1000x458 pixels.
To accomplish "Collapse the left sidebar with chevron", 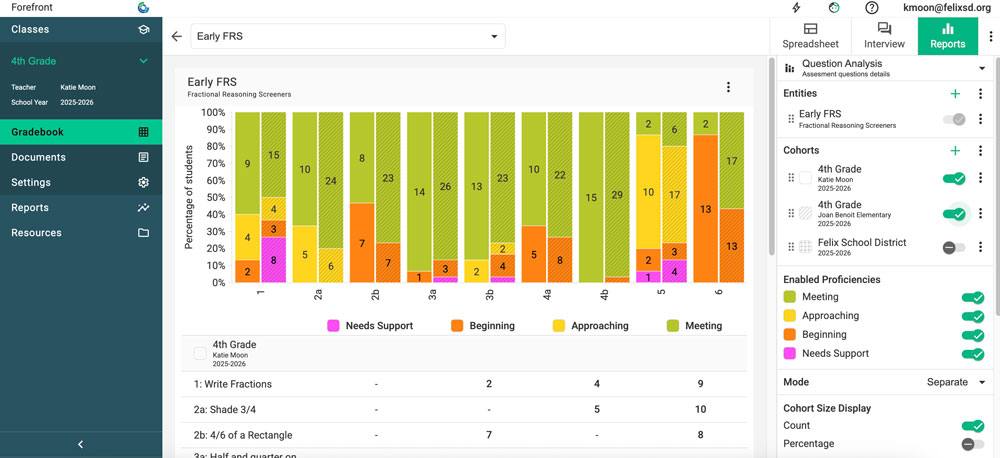I will click(x=81, y=444).
